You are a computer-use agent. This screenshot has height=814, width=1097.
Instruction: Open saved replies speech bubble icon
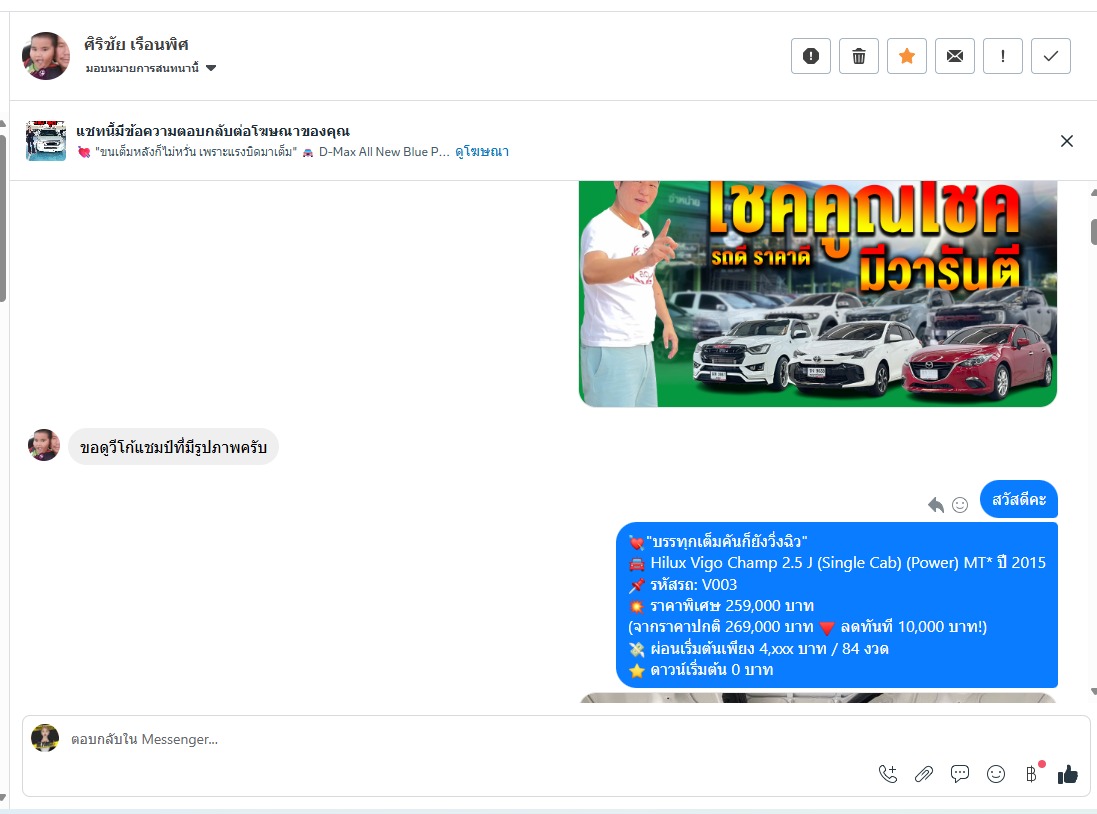tap(960, 773)
